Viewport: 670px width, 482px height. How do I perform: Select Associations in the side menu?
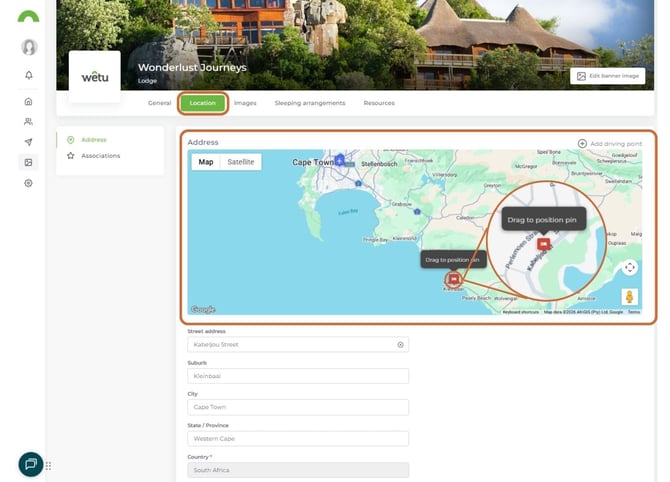click(x=100, y=156)
